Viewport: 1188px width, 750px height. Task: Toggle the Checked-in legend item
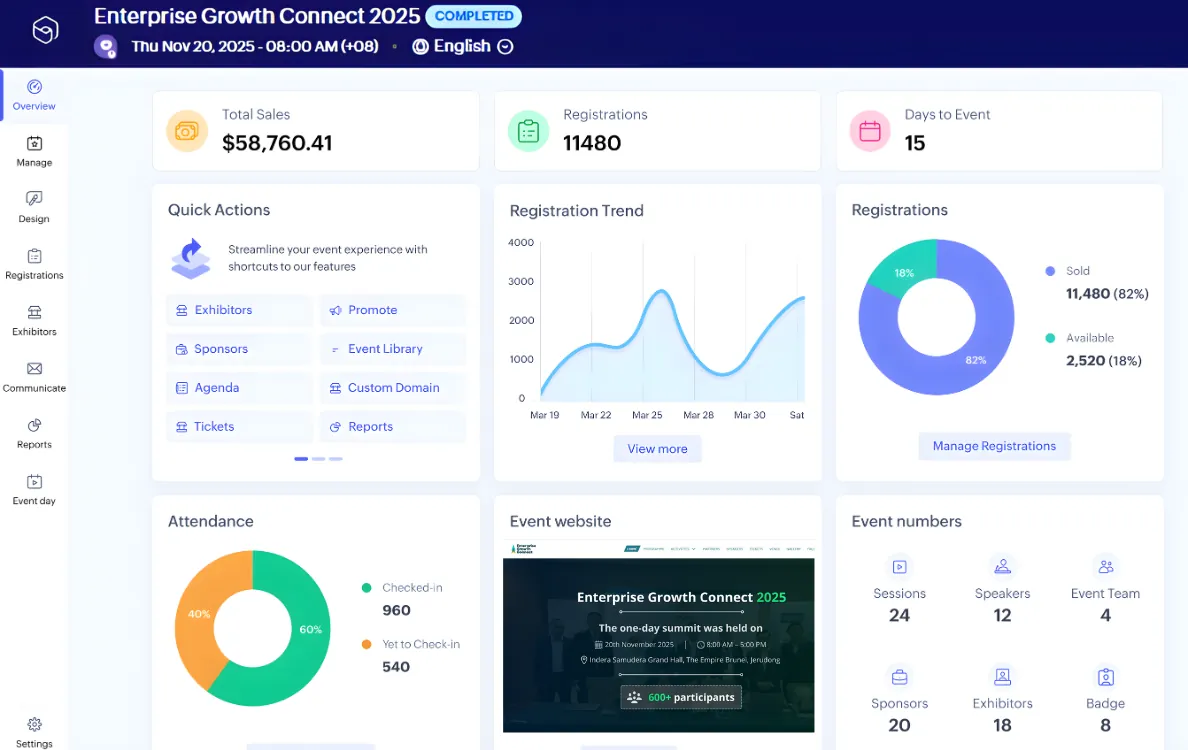(x=411, y=588)
